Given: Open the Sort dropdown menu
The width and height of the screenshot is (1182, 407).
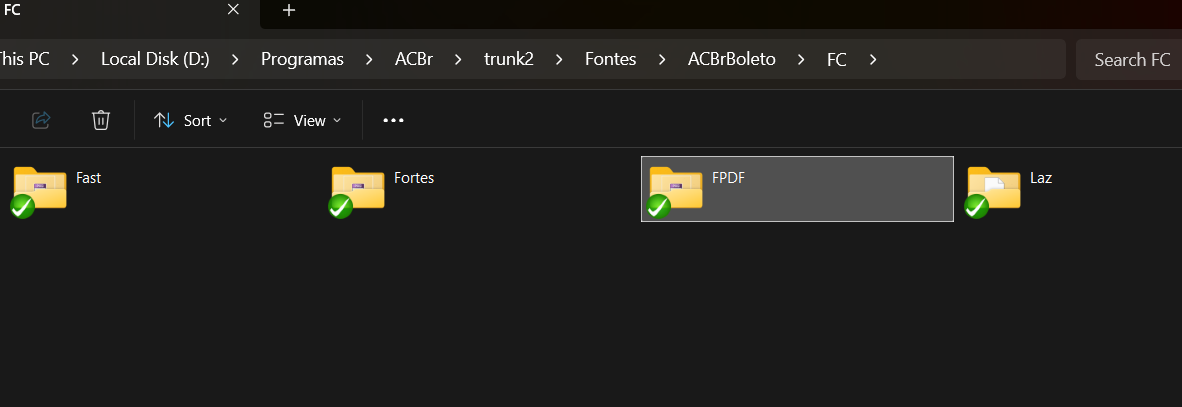Looking at the screenshot, I should point(191,121).
